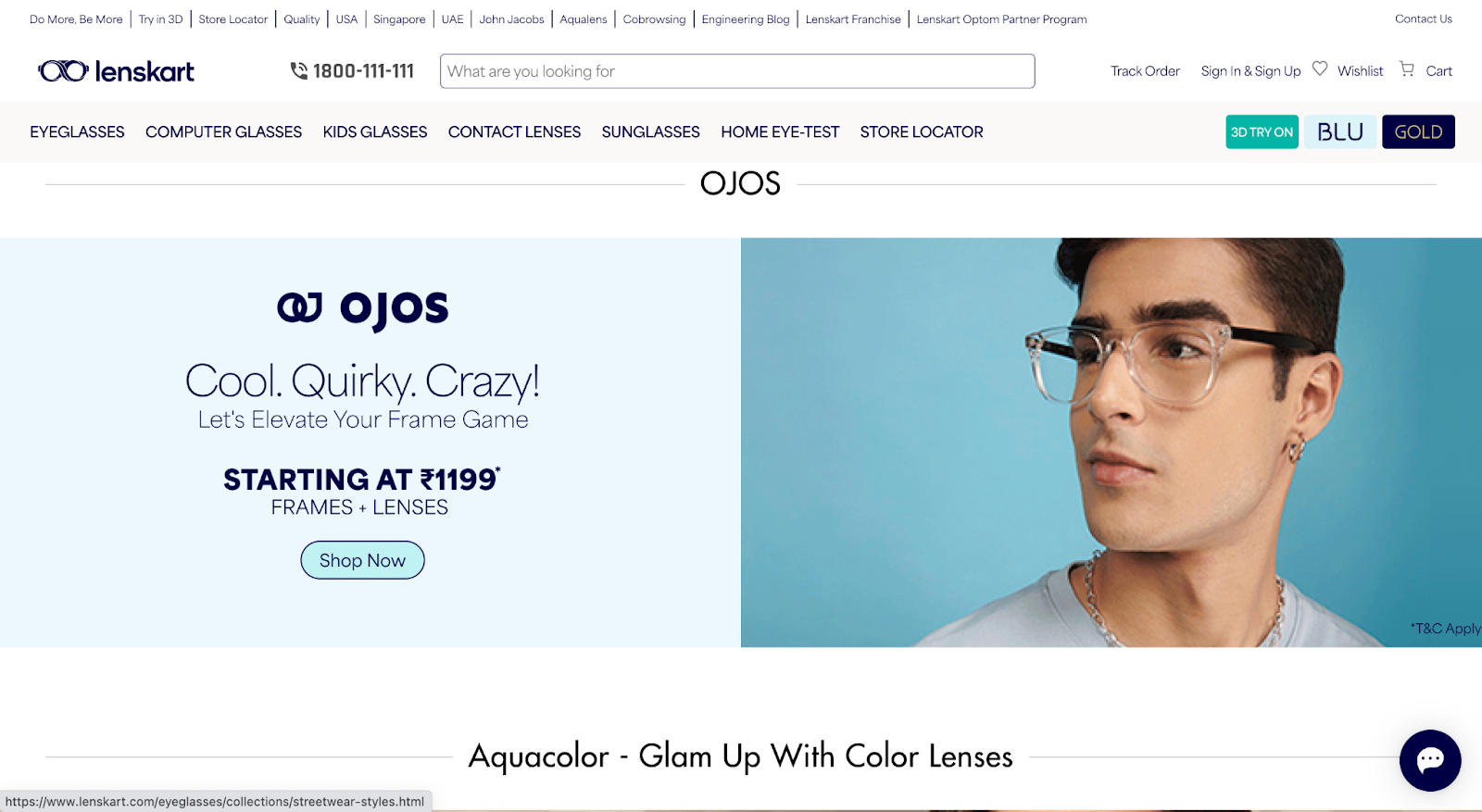
Task: Open the John Jacobs top link
Action: (x=511, y=19)
